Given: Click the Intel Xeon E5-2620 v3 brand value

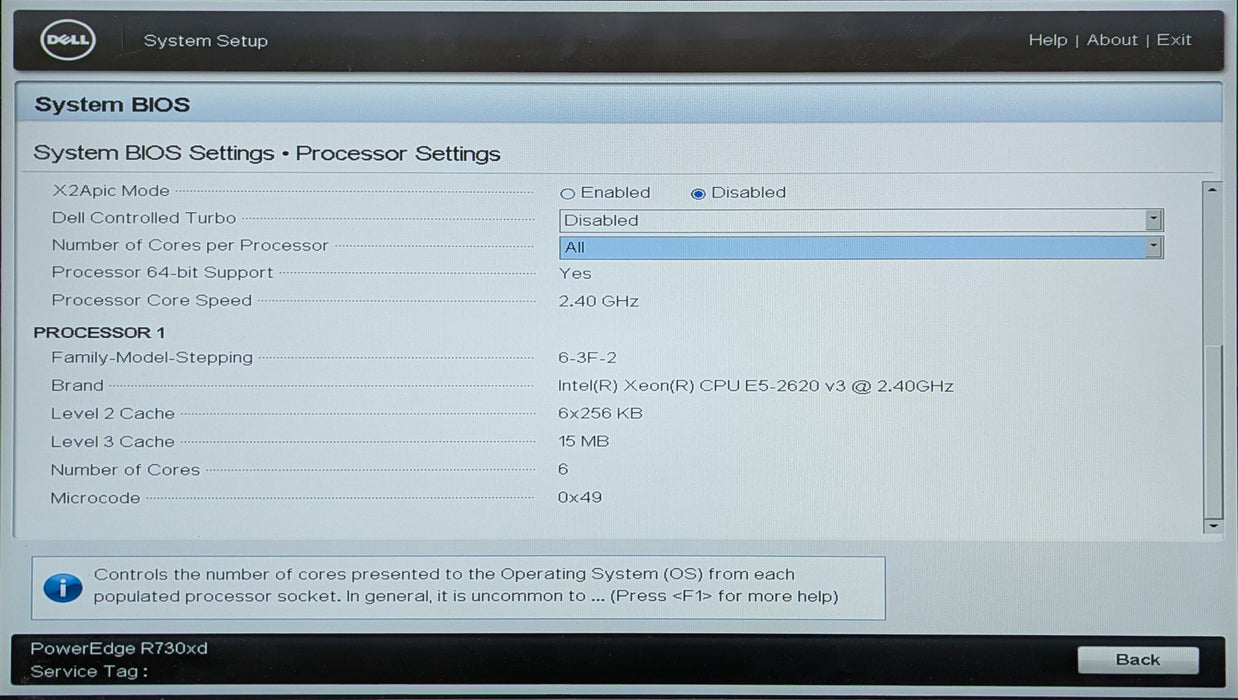Looking at the screenshot, I should 756,386.
